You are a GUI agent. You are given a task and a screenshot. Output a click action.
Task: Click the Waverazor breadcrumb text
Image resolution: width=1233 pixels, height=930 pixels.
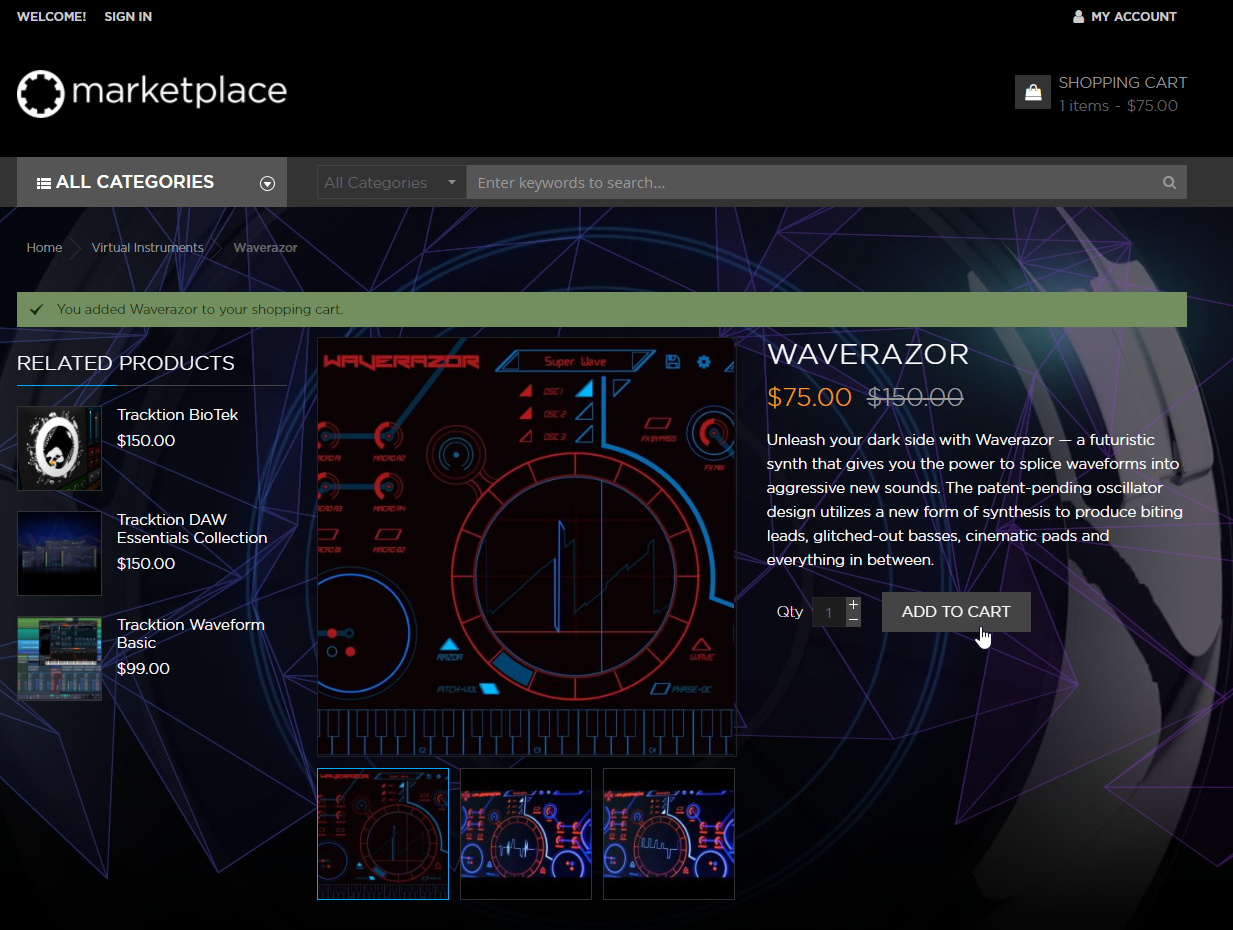(265, 247)
